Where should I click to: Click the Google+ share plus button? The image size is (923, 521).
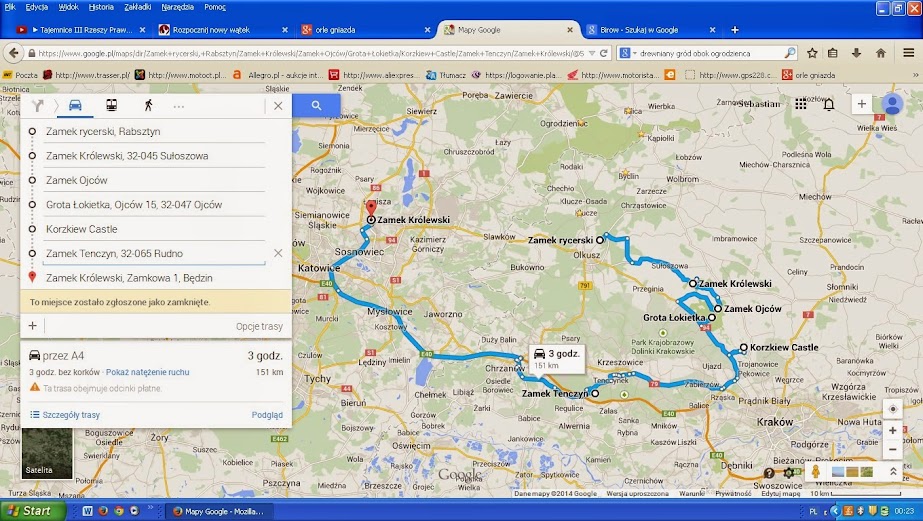pyautogui.click(x=861, y=104)
